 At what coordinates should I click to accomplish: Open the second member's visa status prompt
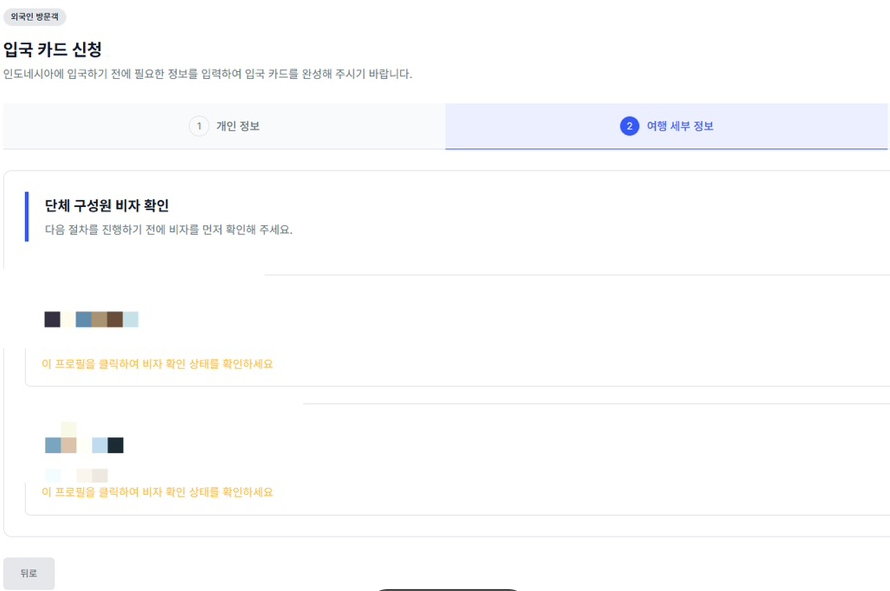click(157, 492)
